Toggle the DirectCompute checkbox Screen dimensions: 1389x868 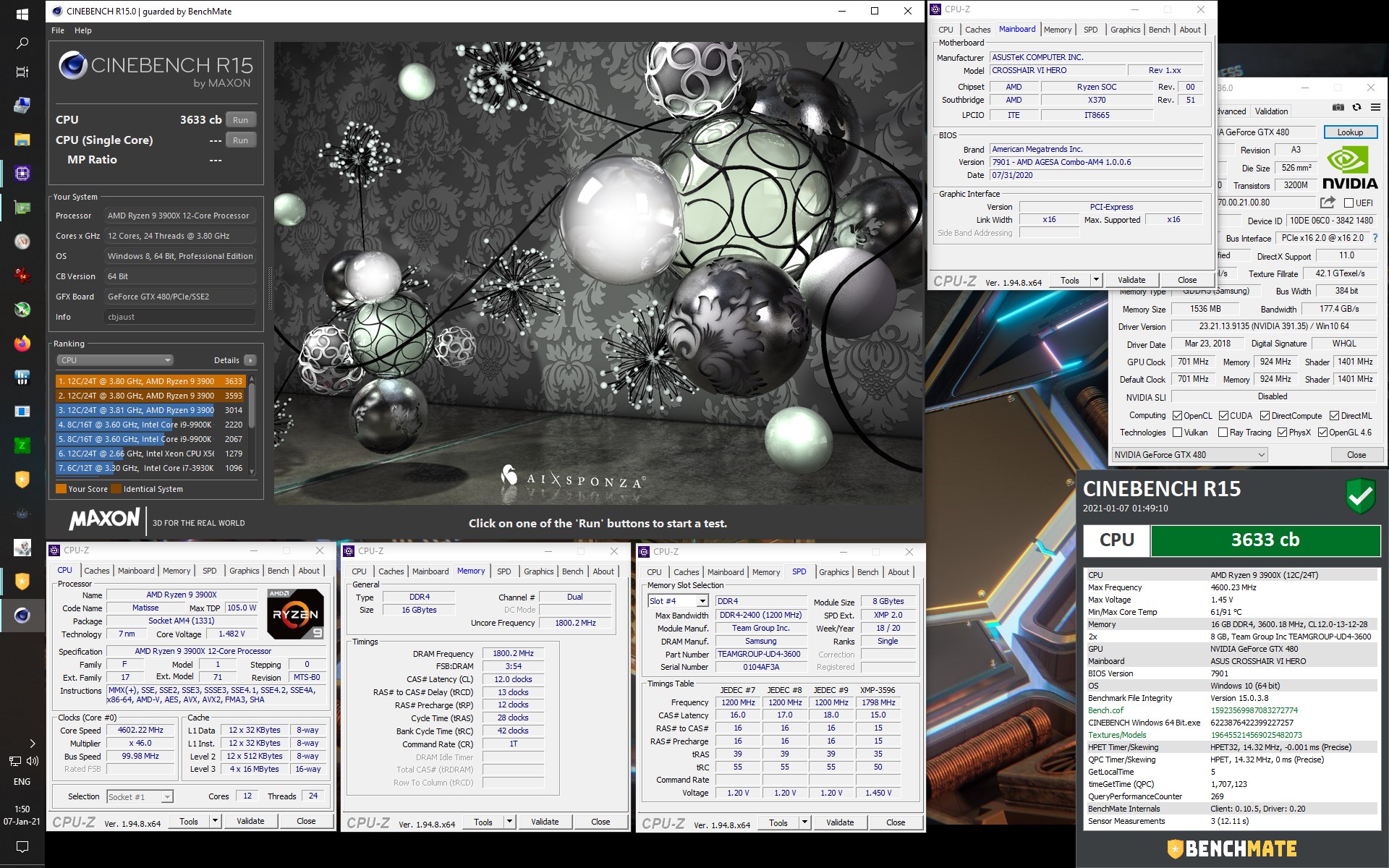tap(1265, 416)
